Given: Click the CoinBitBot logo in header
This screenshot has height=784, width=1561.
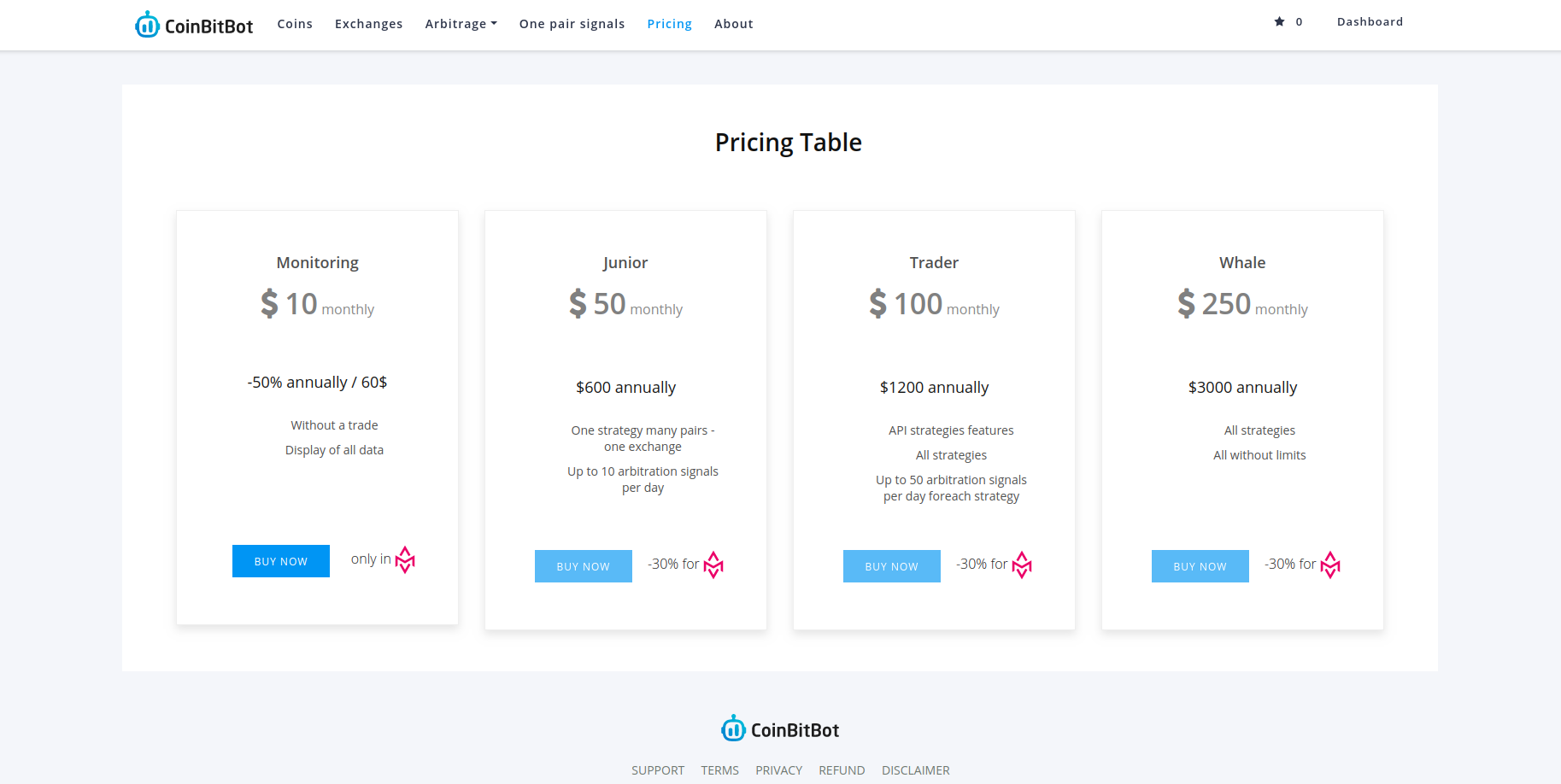Looking at the screenshot, I should [x=194, y=25].
